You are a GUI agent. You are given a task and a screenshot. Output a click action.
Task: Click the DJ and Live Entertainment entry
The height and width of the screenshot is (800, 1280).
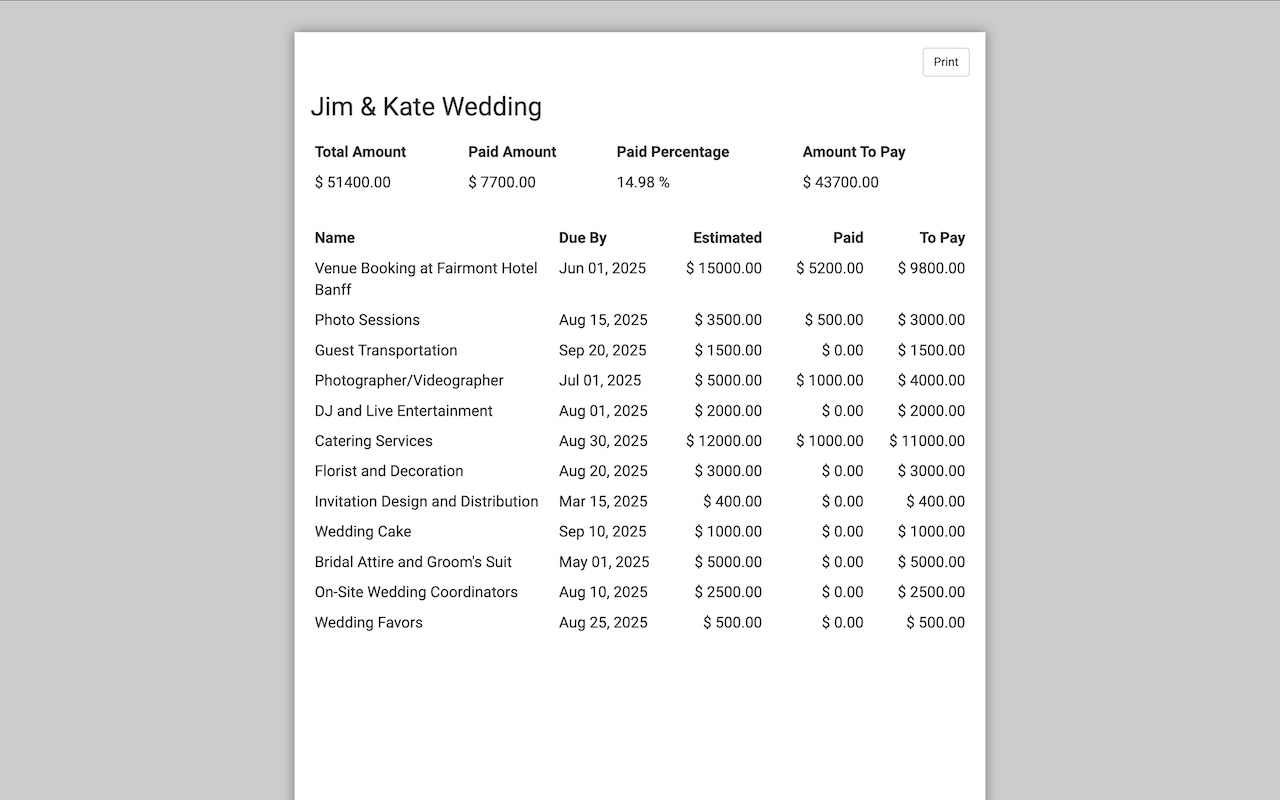[403, 411]
